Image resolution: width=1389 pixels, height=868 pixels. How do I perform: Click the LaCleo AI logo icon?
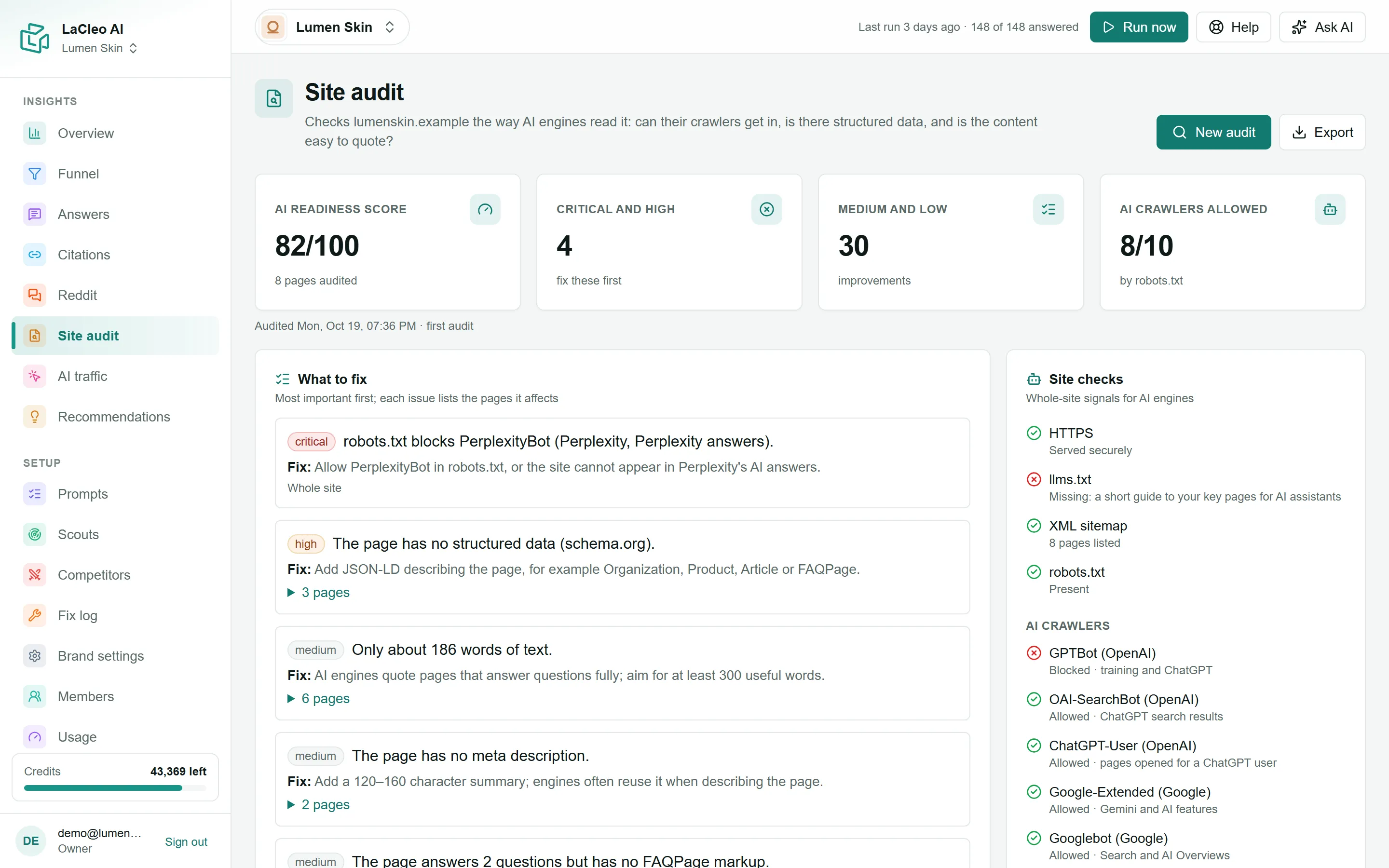point(34,38)
